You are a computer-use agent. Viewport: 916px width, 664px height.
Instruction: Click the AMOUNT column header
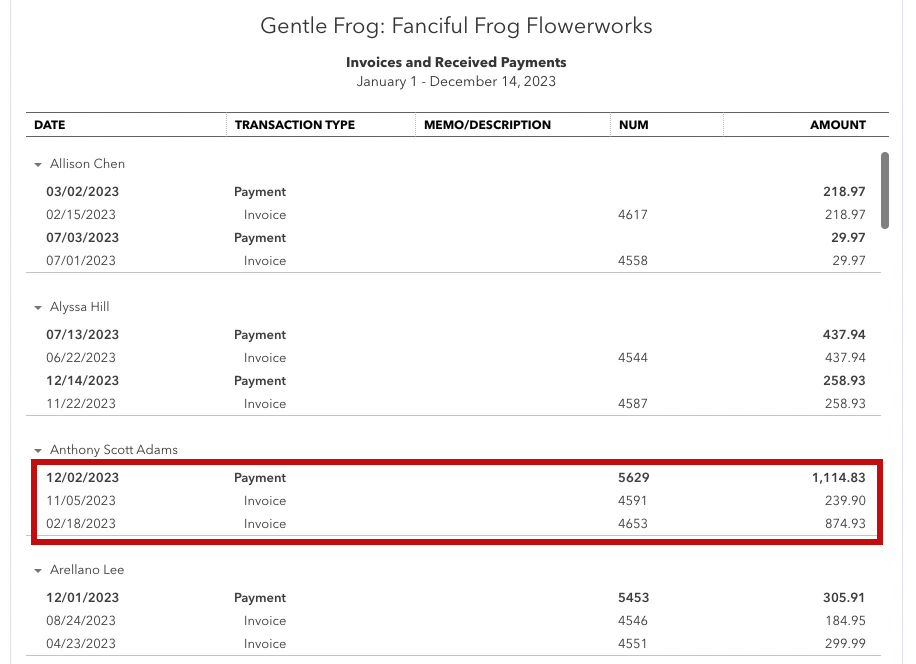click(838, 125)
